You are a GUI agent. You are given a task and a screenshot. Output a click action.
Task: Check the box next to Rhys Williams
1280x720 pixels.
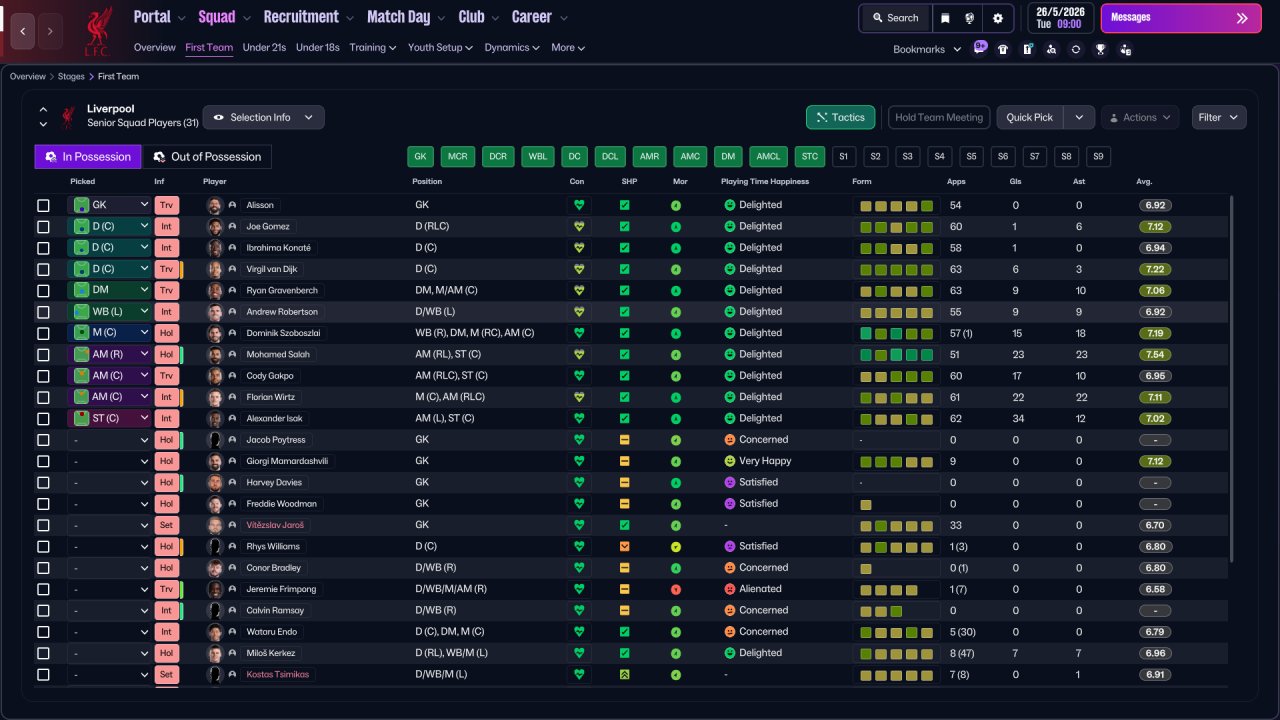point(43,546)
